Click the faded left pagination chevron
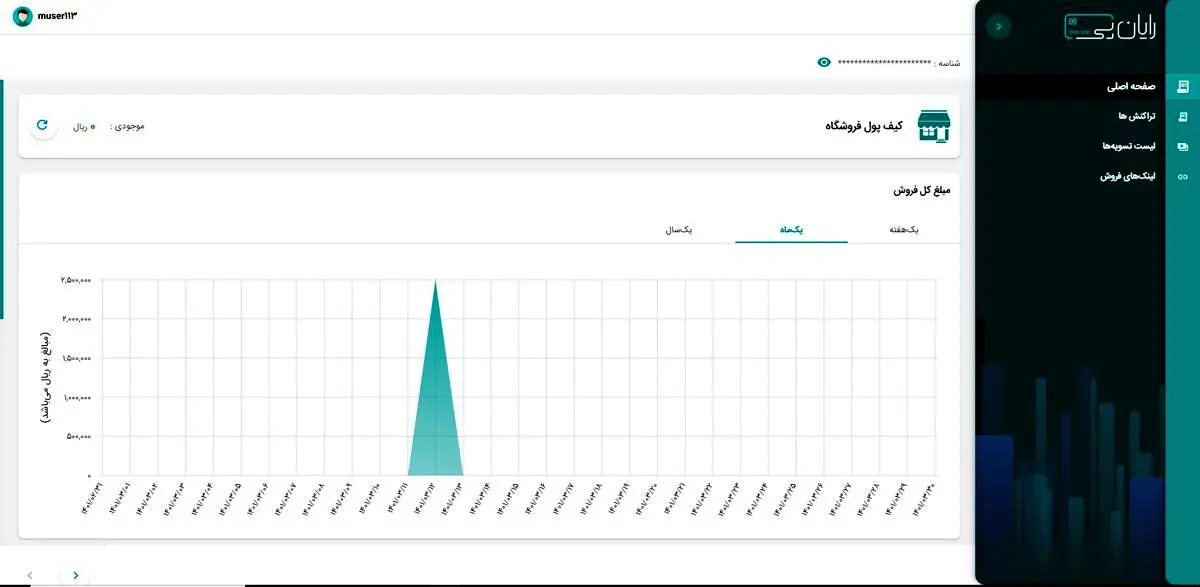The height and width of the screenshot is (587, 1200). [30, 575]
